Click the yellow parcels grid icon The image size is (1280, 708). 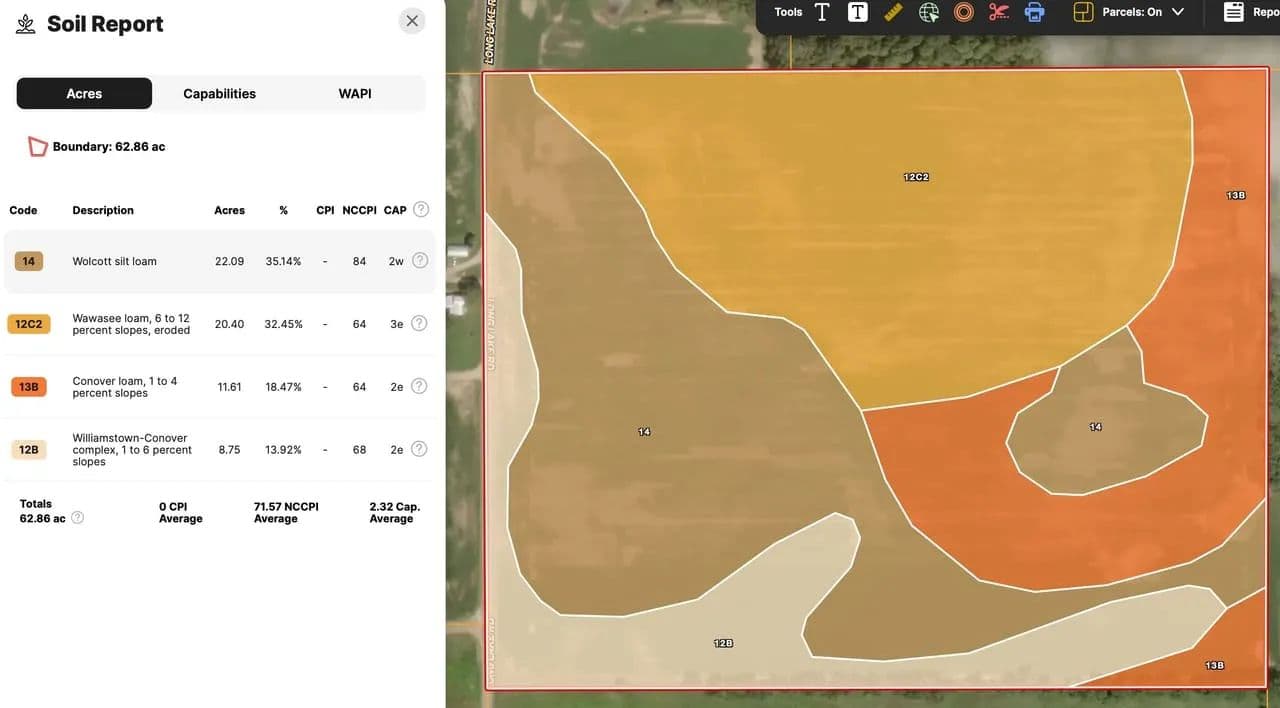pos(1083,12)
